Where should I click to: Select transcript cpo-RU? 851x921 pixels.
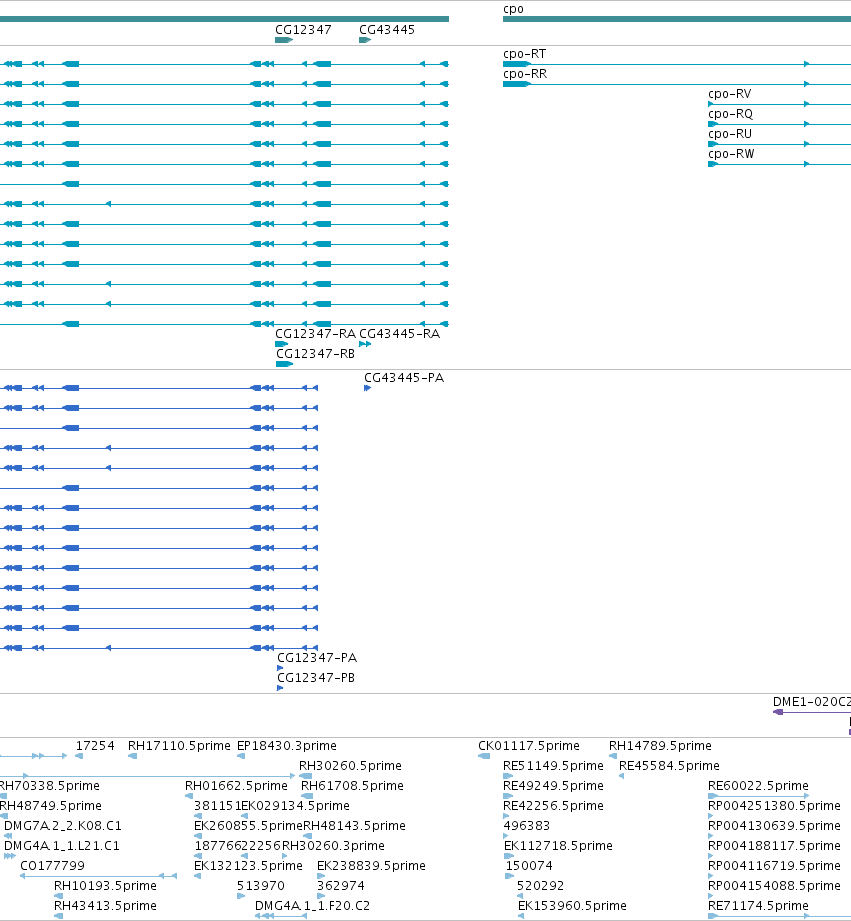click(x=730, y=134)
